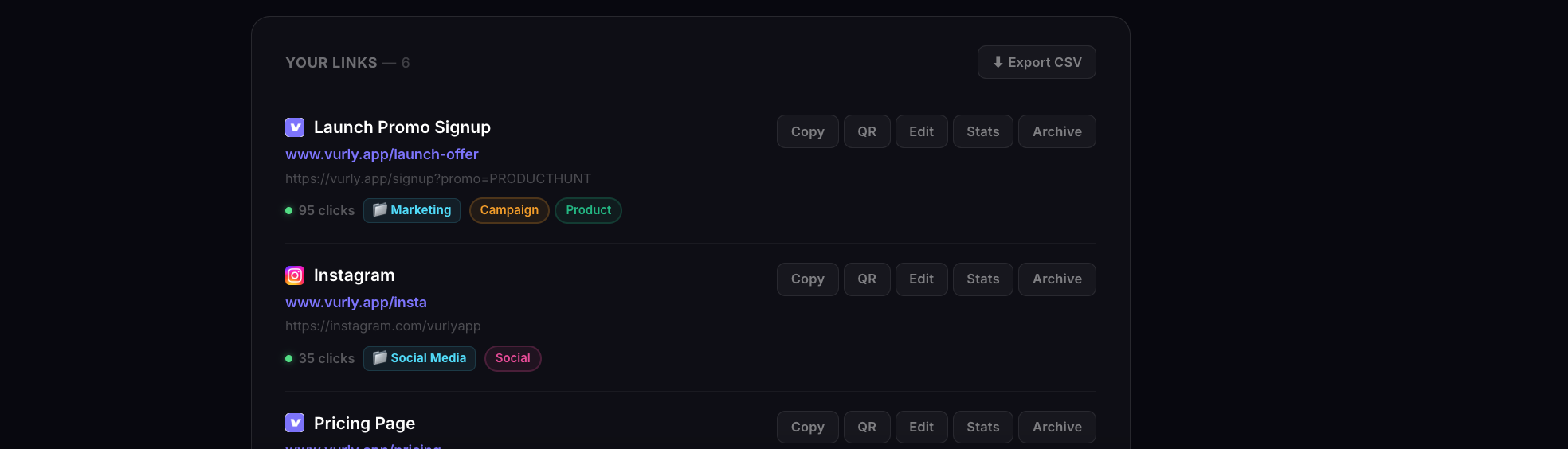This screenshot has height=449, width=1568.
Task: Click the Launch Promo Signup favicon icon
Action: [x=295, y=127]
